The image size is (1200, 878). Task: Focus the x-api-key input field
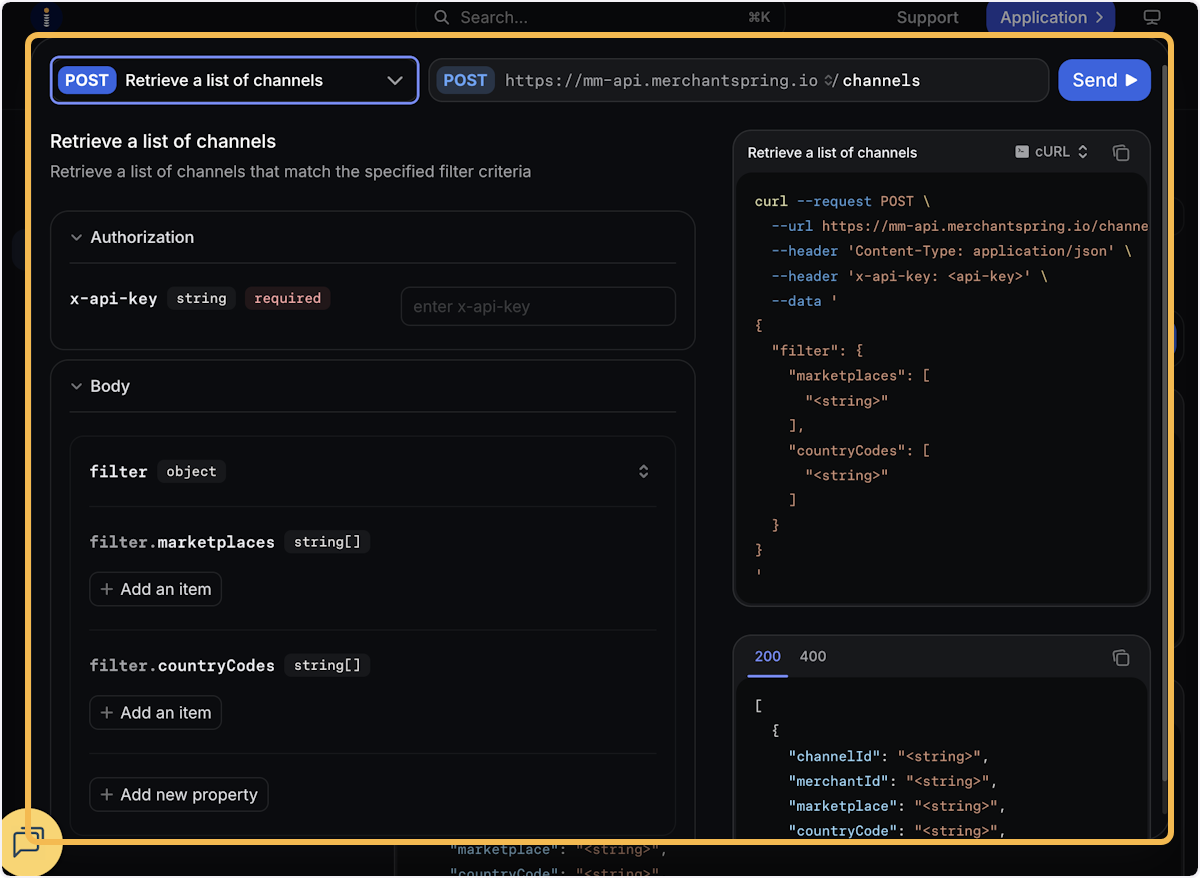point(538,306)
